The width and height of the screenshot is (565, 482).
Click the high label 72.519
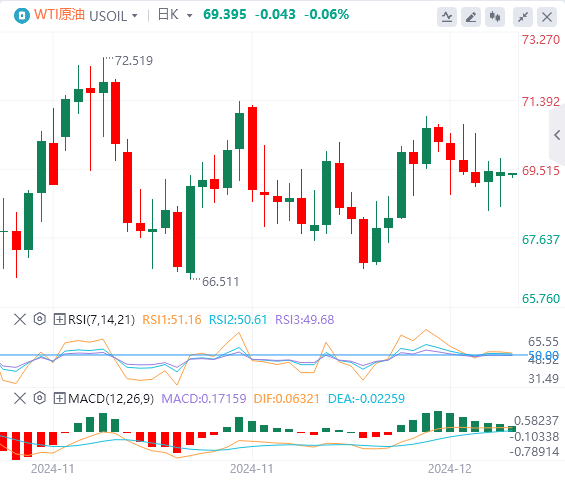[x=134, y=61]
